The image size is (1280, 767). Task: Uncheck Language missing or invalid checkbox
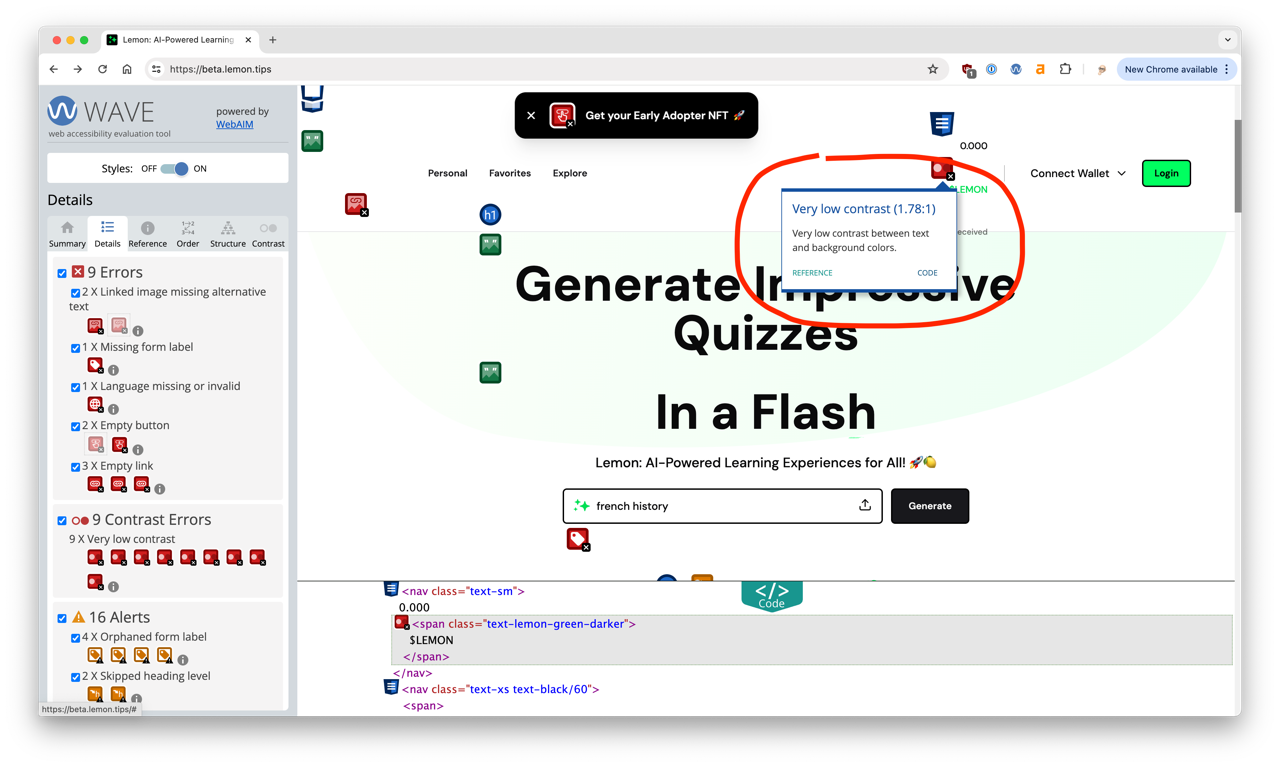coord(75,387)
